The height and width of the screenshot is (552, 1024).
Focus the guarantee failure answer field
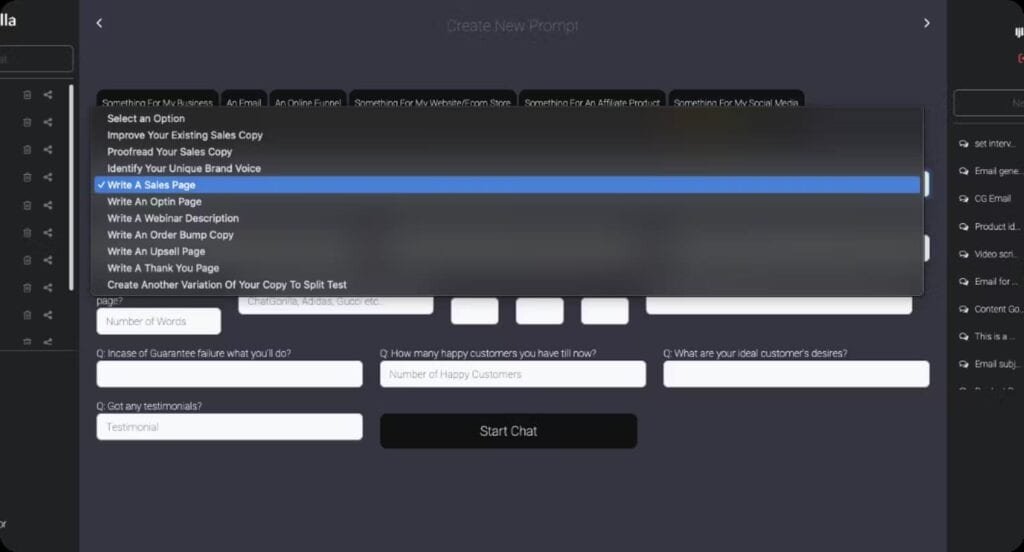(x=229, y=374)
